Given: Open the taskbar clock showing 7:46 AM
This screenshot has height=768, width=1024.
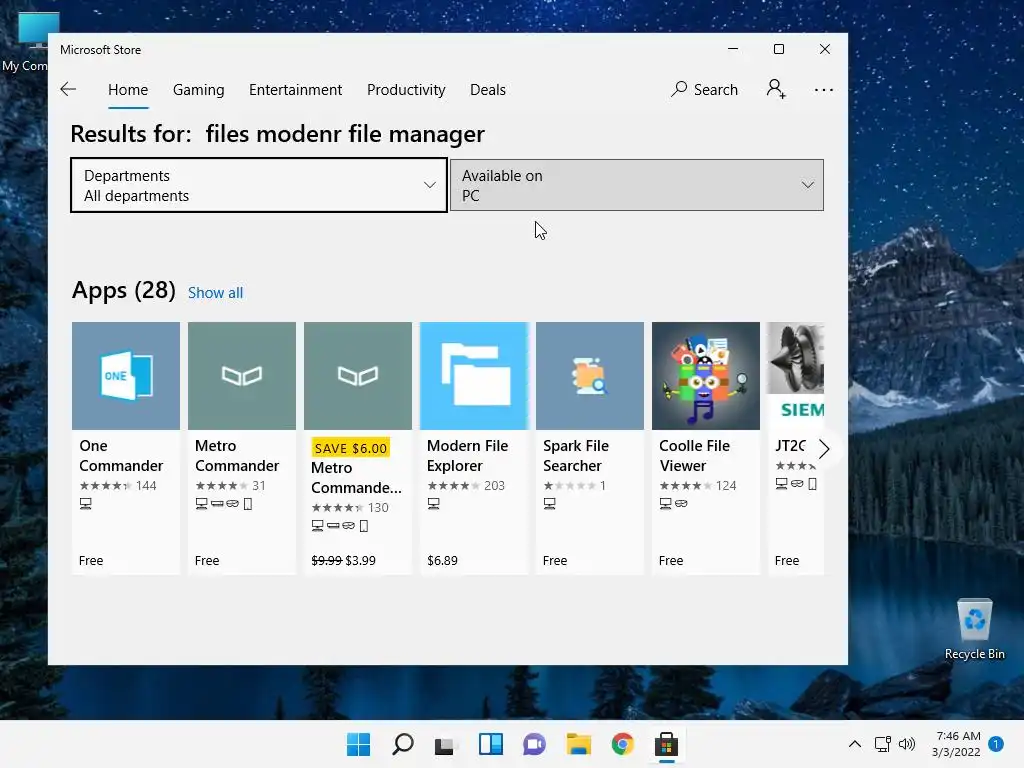Looking at the screenshot, I should tap(956, 744).
